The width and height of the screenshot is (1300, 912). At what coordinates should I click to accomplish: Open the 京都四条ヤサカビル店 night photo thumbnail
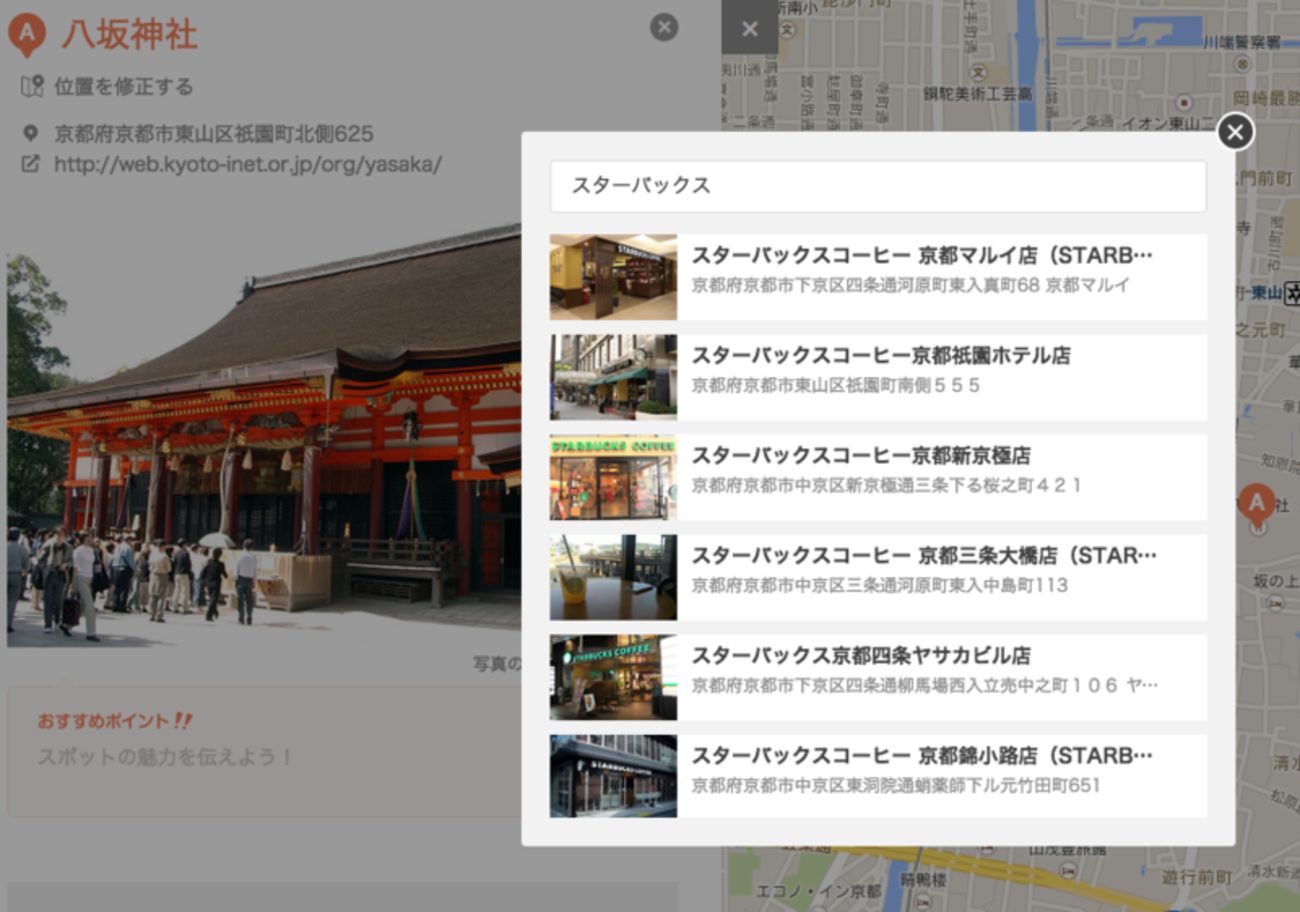613,677
